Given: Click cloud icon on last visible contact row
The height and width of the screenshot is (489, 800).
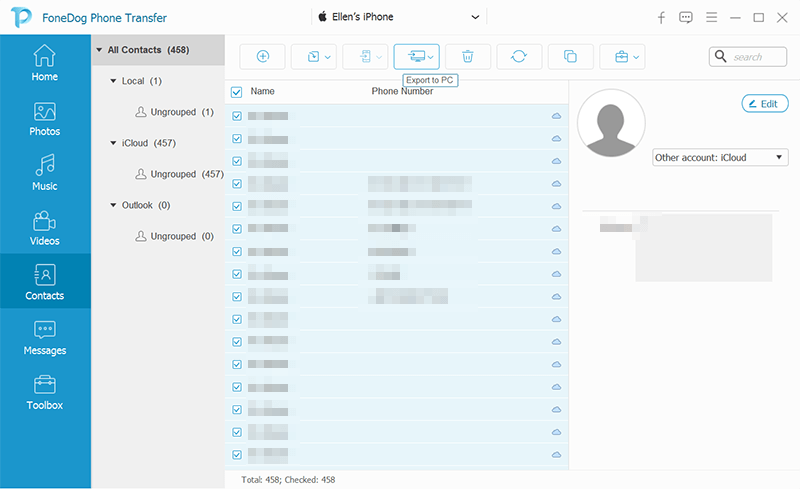Looking at the screenshot, I should (x=556, y=455).
